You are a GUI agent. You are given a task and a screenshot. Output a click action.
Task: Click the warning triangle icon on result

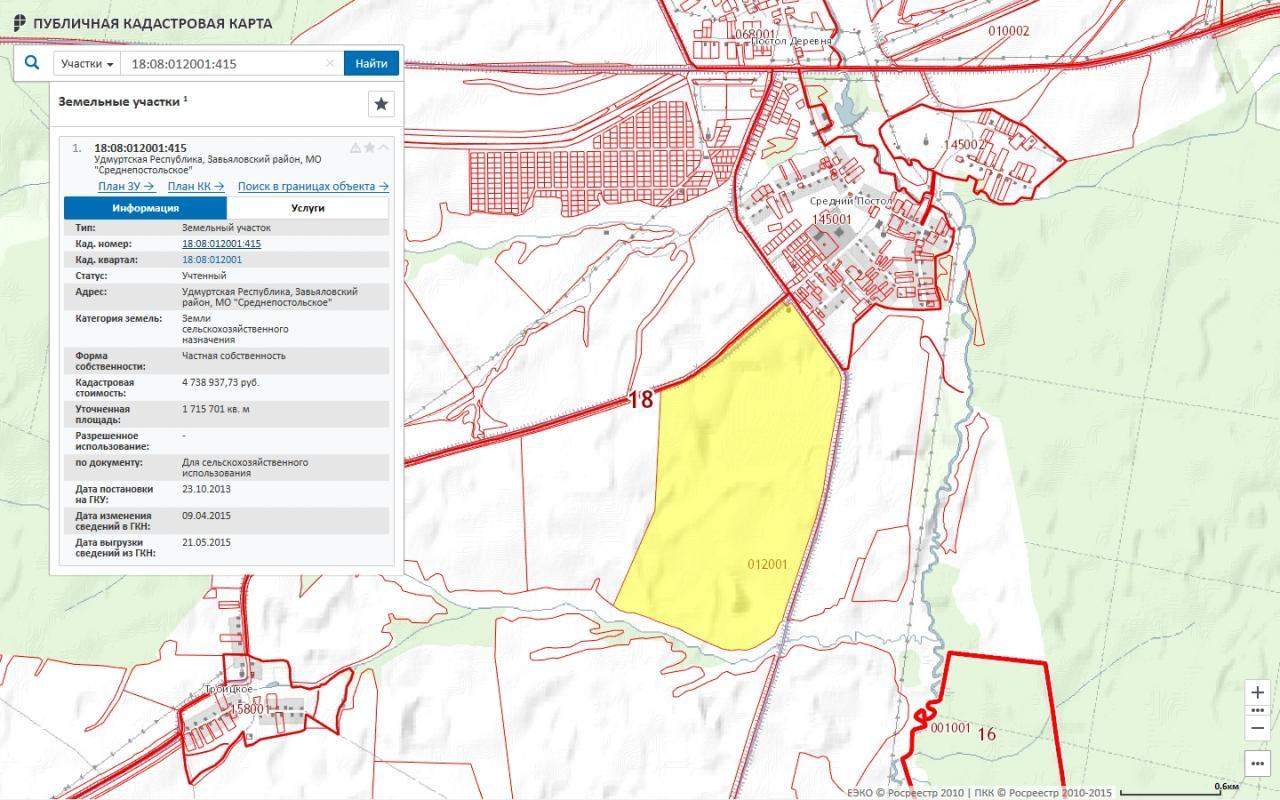click(x=355, y=148)
